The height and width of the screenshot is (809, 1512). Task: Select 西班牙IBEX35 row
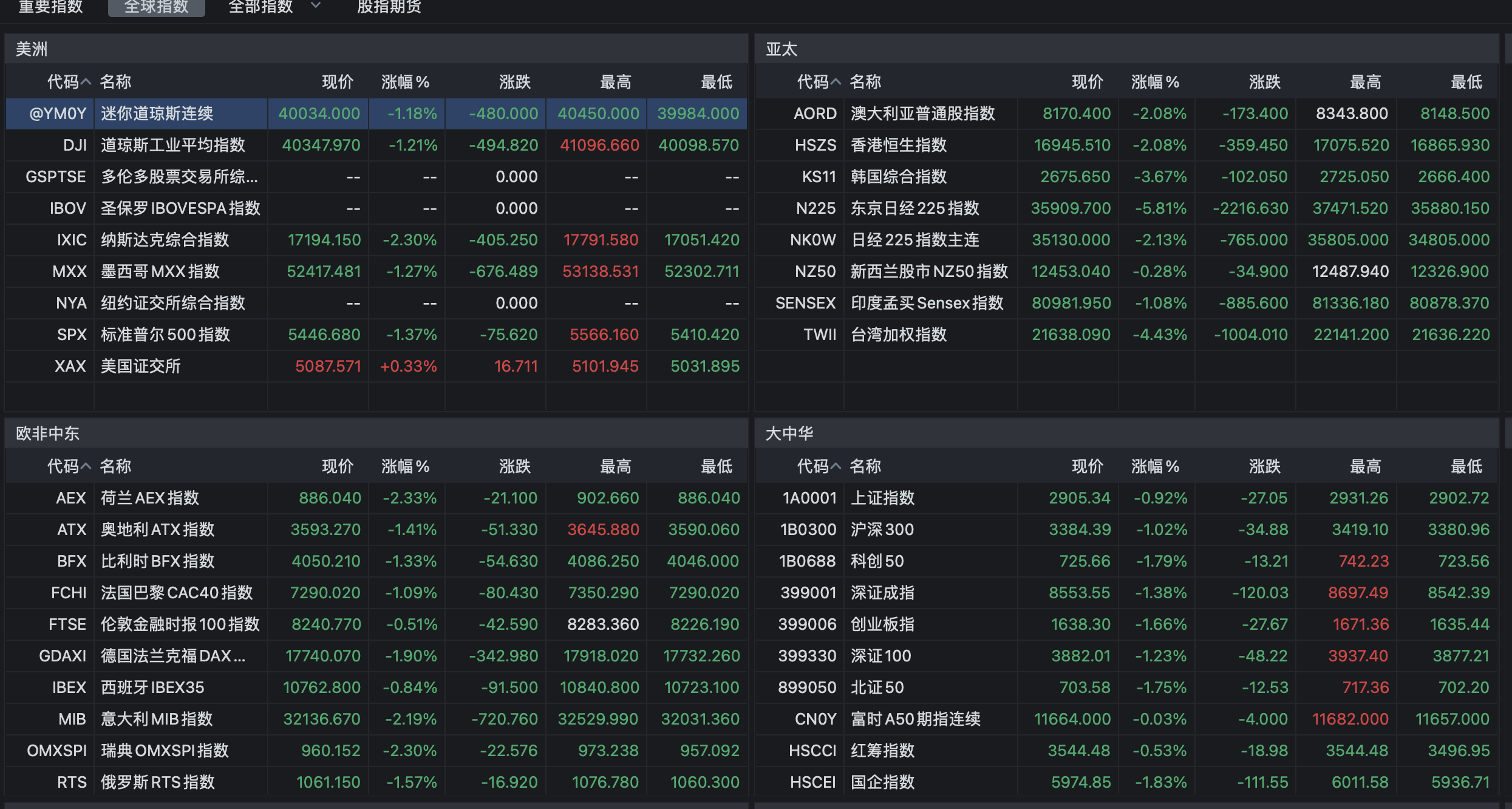pos(376,688)
